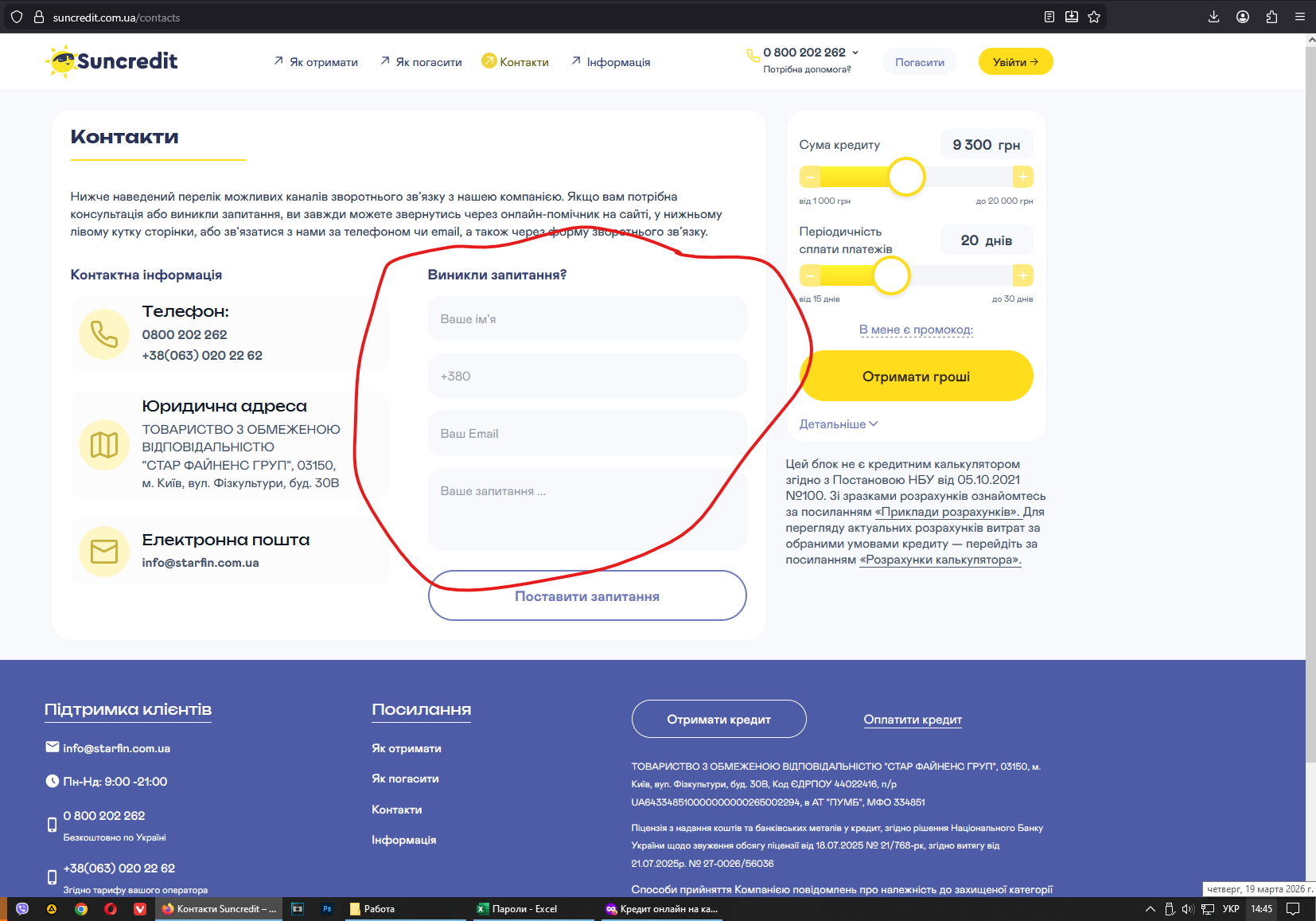This screenshot has height=921, width=1316.
Task: Click the payment period slider handle
Action: coord(891,275)
